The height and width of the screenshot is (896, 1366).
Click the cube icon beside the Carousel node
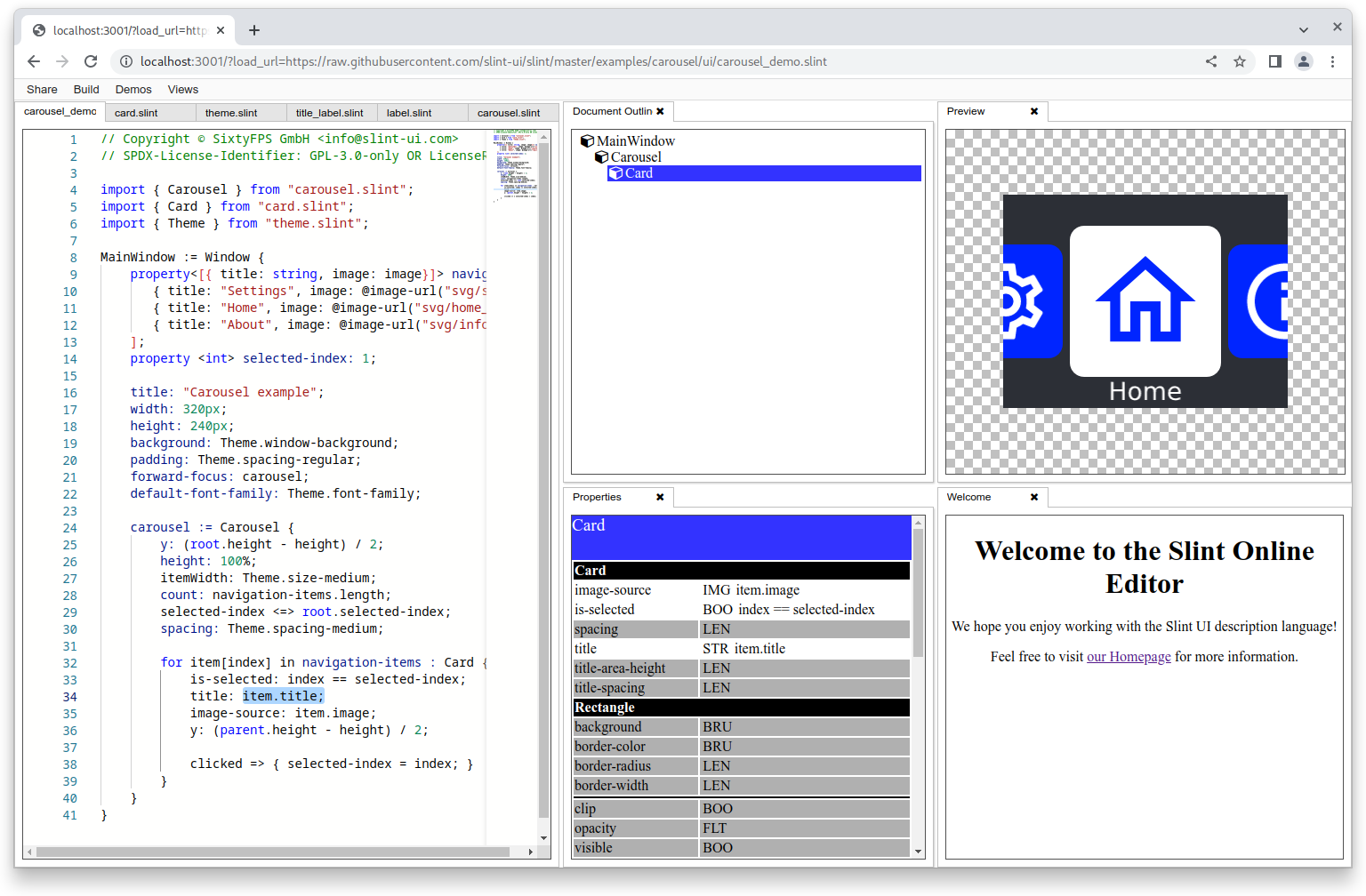coord(601,156)
